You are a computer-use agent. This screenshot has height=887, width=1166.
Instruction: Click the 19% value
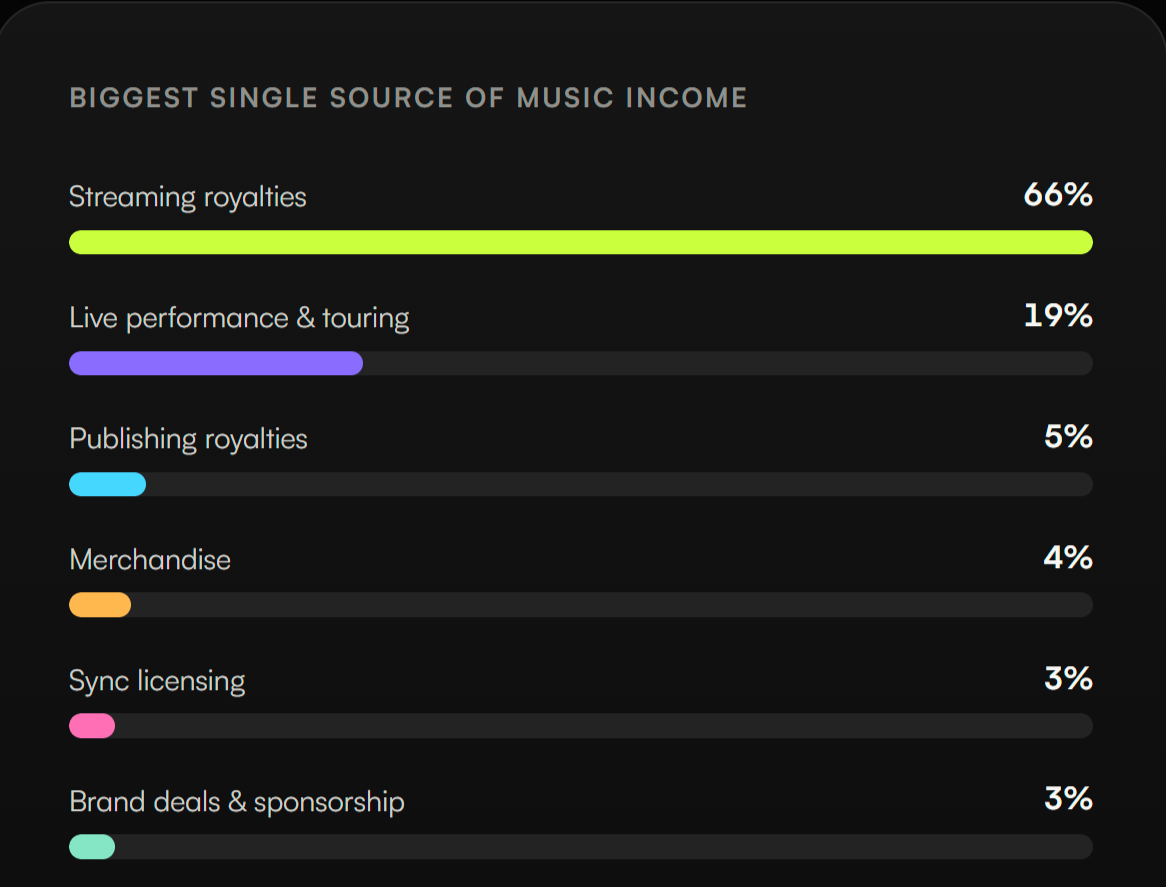pos(1058,316)
